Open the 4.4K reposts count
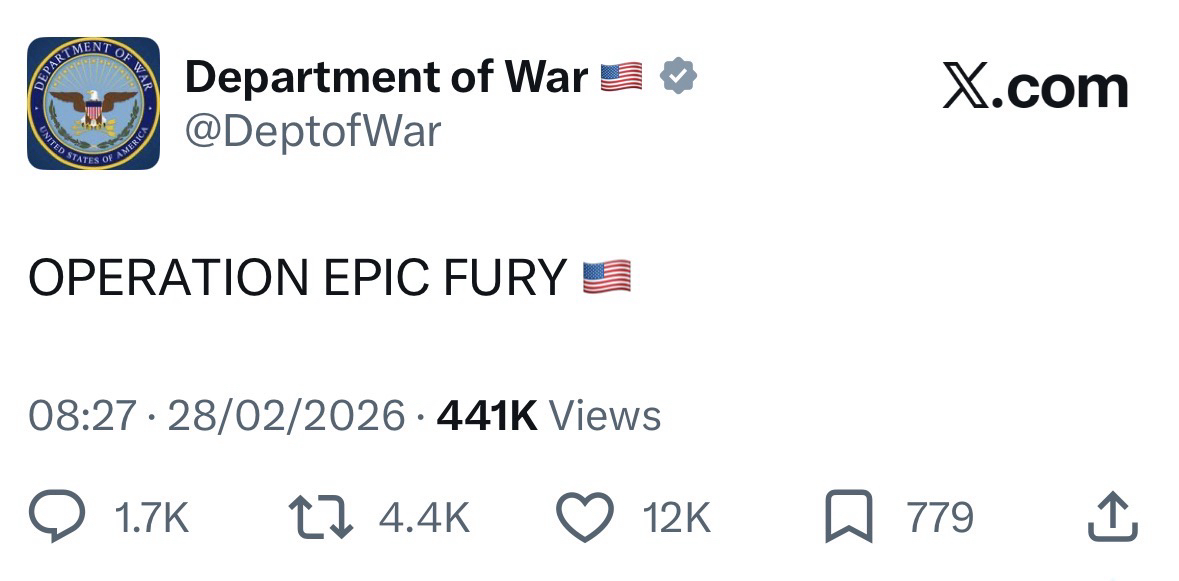 point(425,517)
